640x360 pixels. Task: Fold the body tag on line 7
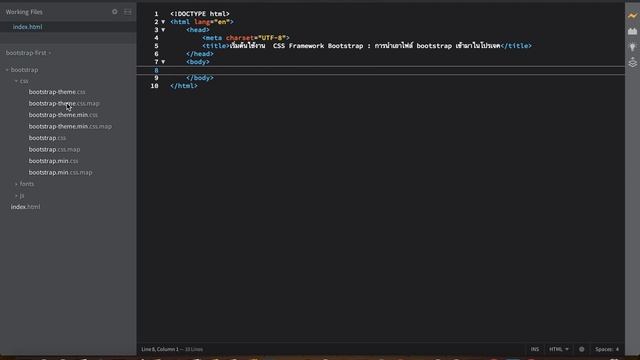click(x=163, y=62)
